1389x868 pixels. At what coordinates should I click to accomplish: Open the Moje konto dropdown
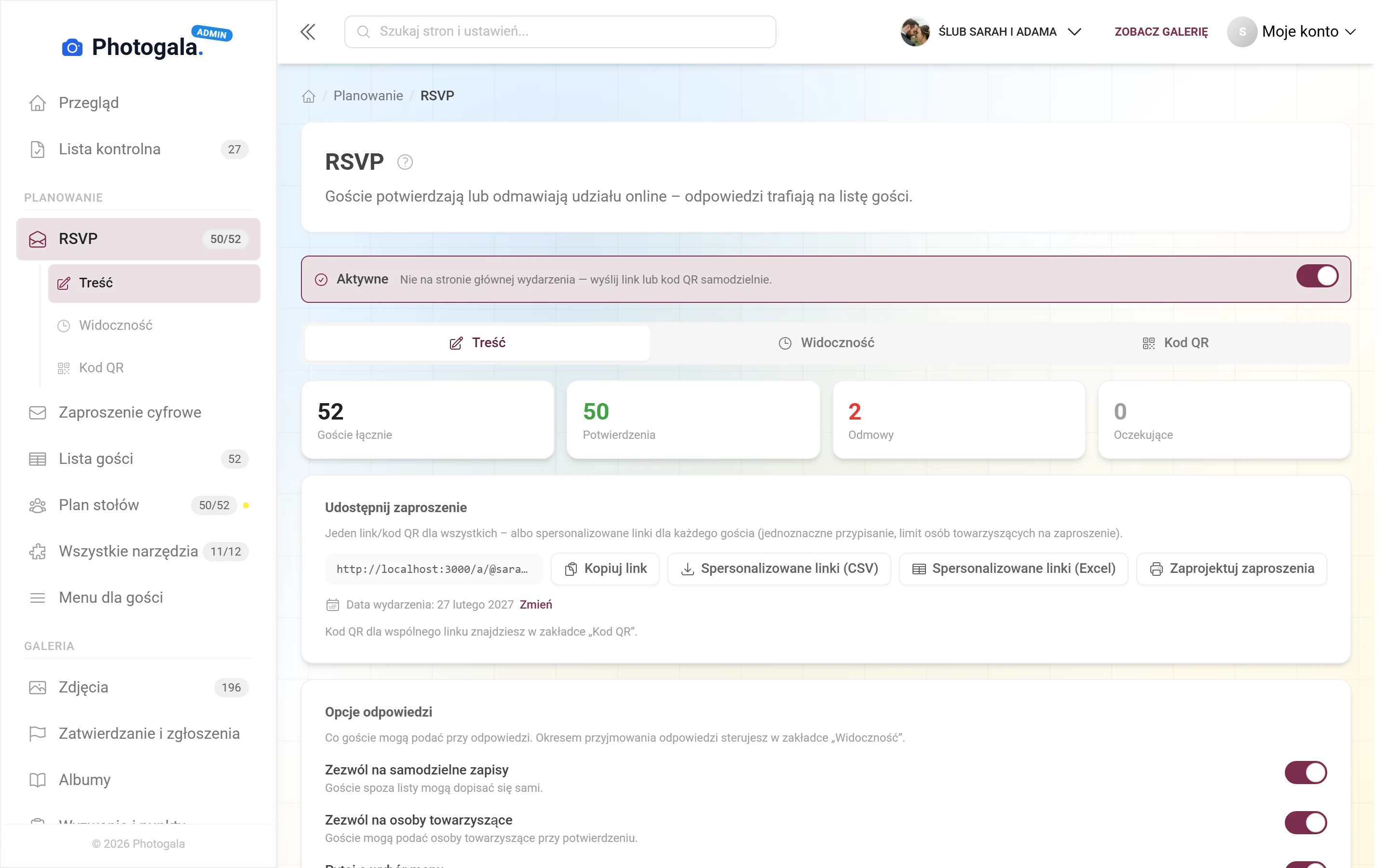[1292, 31]
